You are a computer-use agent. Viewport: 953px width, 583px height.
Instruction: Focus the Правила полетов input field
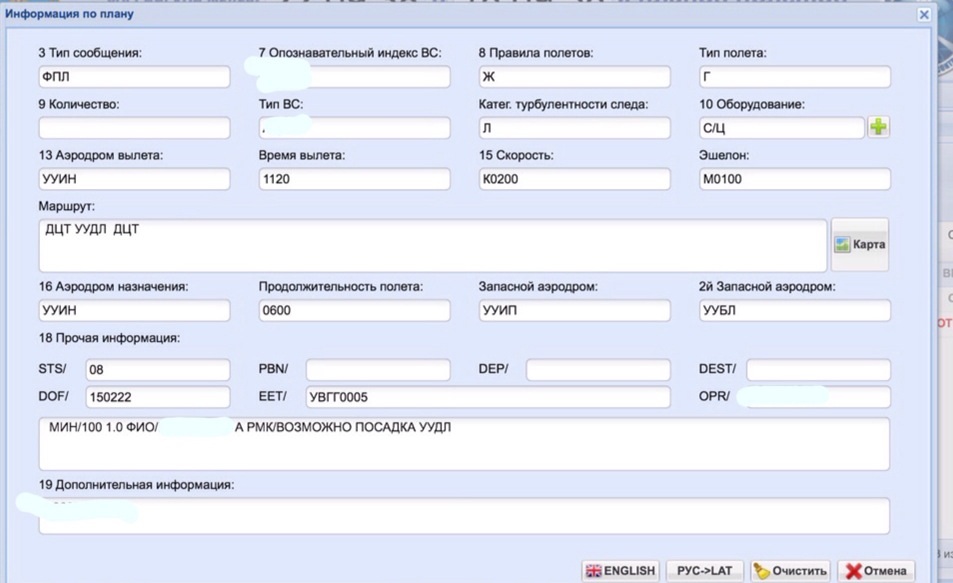[x=574, y=77]
